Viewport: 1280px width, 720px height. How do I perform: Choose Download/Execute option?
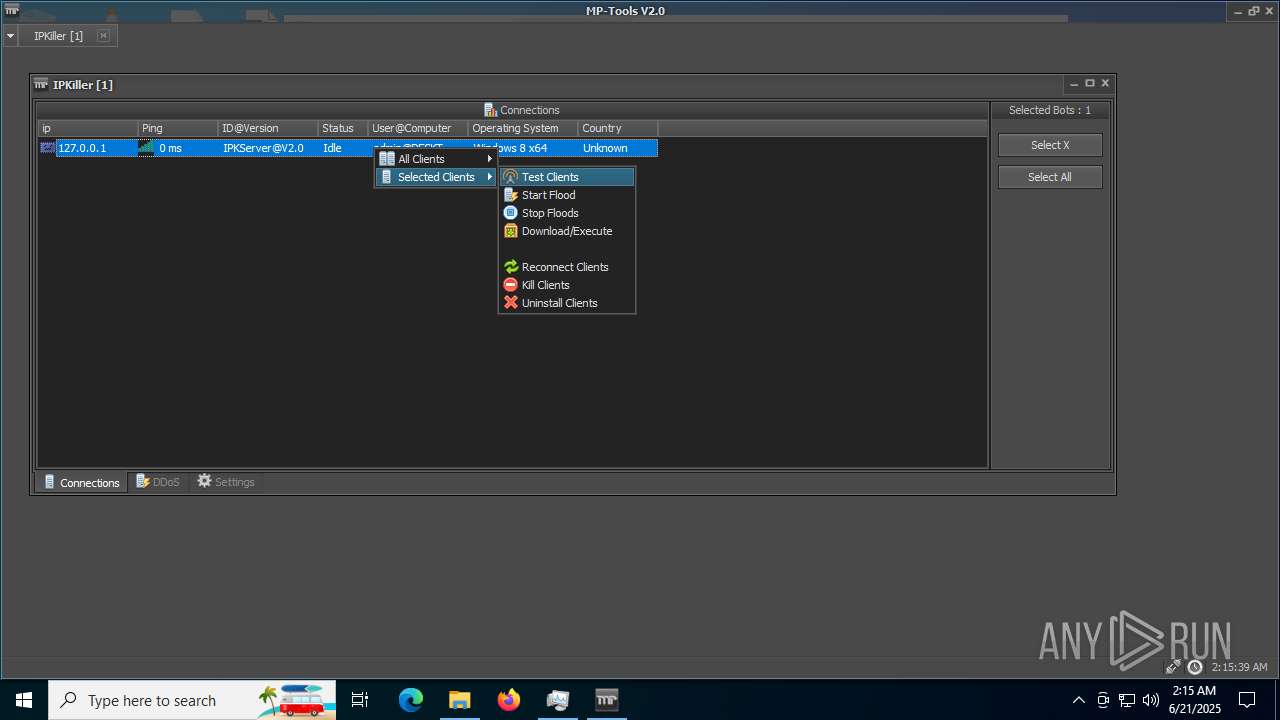pyautogui.click(x=567, y=231)
